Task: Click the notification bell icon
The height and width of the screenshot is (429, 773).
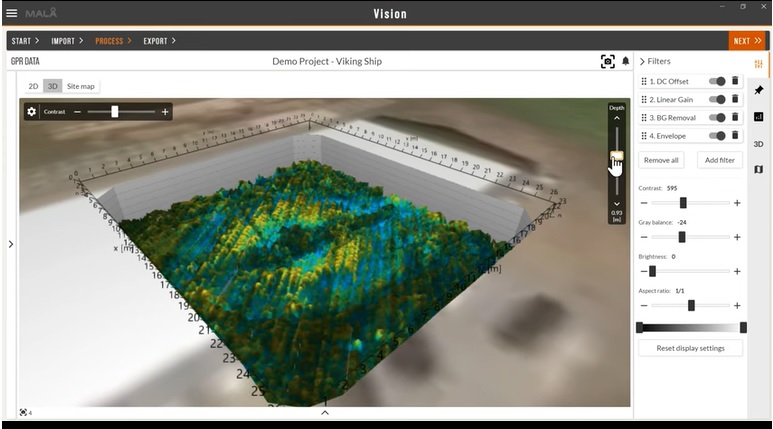Action: click(x=626, y=61)
